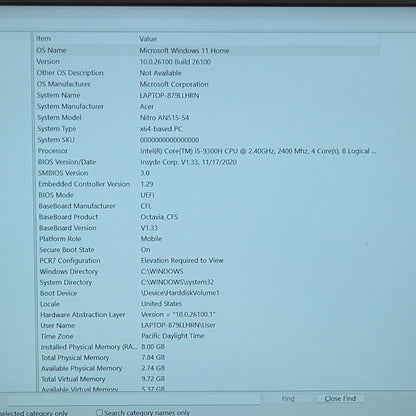Select the System Name row label
This screenshot has width=416, height=416.
[59, 95]
